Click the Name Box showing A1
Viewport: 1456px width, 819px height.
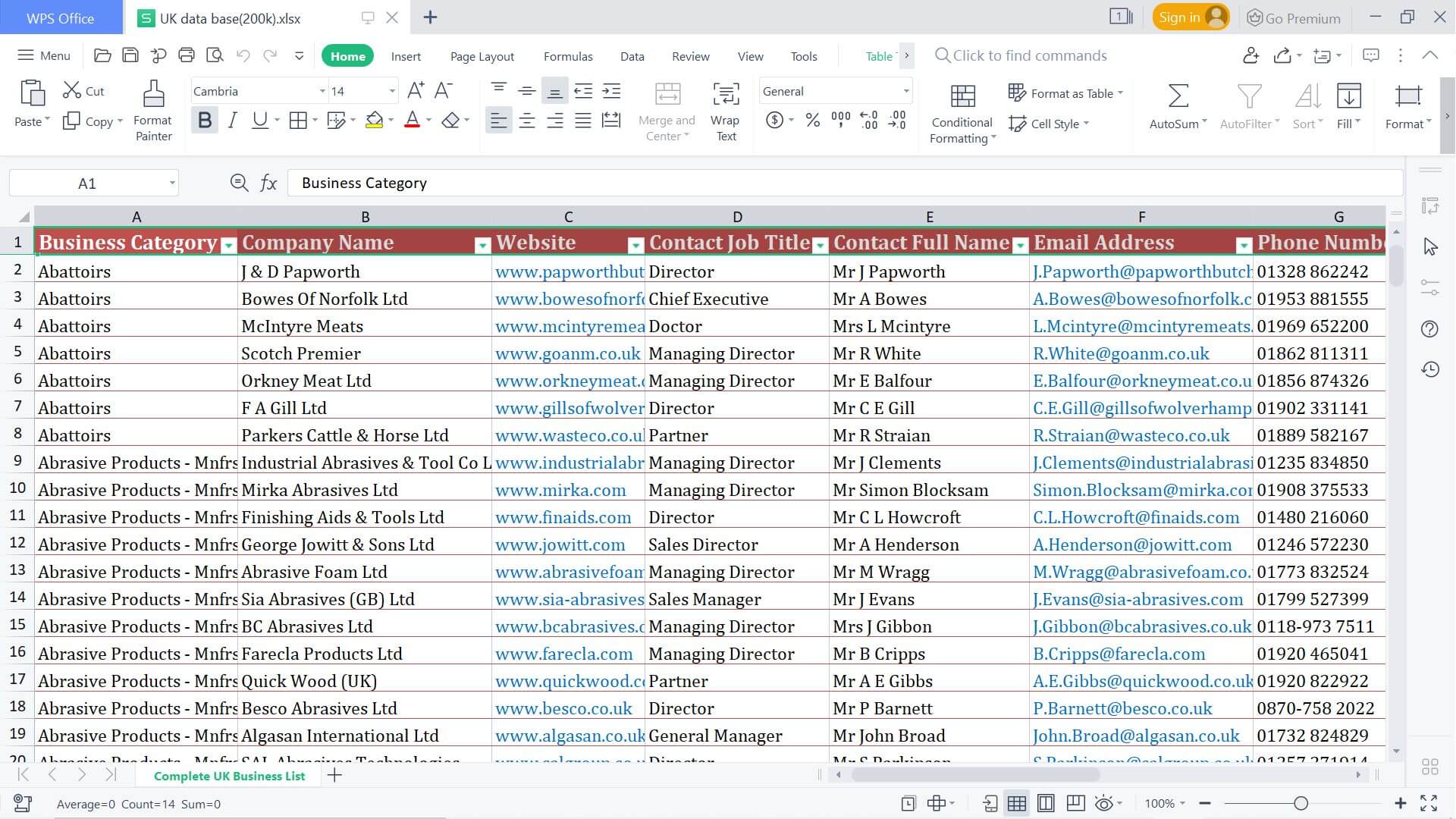[87, 182]
